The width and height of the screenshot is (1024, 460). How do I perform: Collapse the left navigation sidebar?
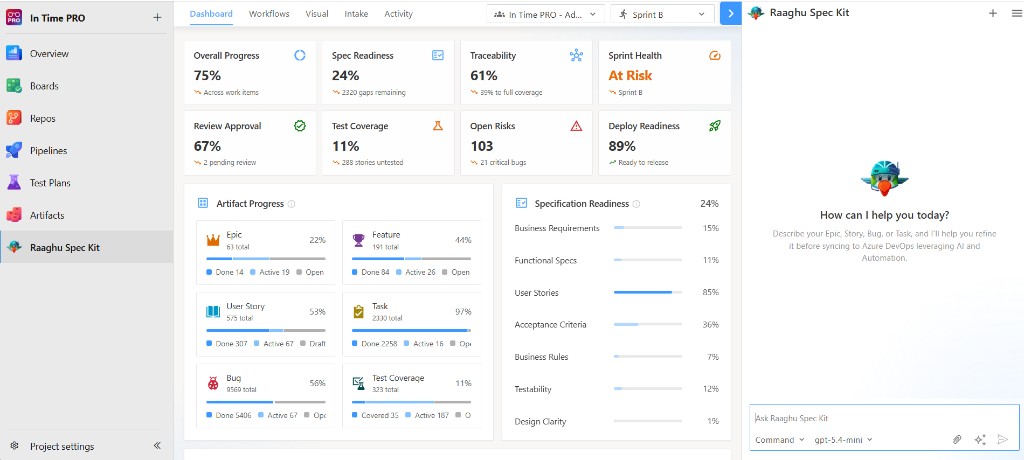pyautogui.click(x=157, y=446)
